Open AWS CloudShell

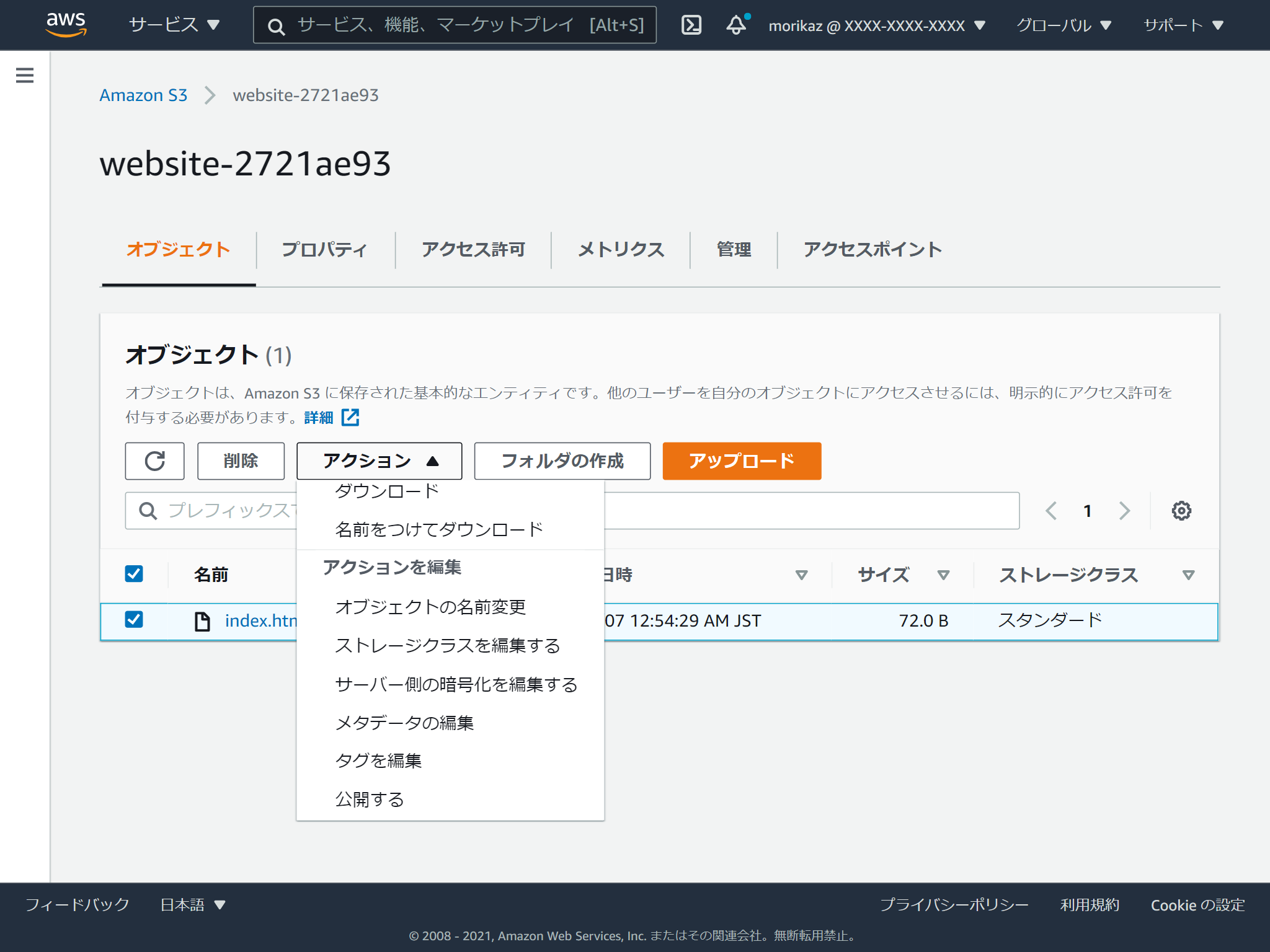[691, 25]
